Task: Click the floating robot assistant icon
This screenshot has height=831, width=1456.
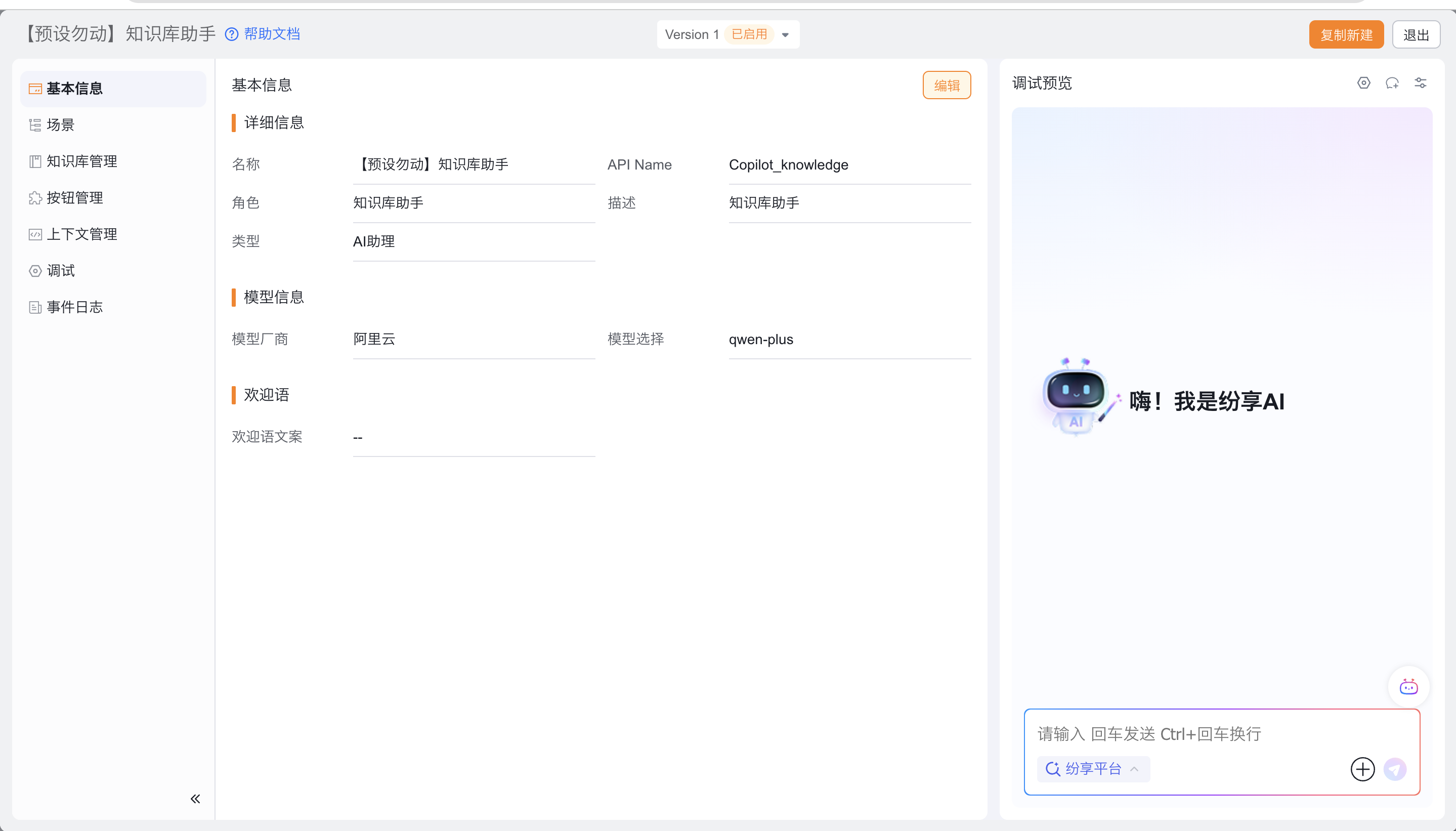Action: click(x=1408, y=687)
